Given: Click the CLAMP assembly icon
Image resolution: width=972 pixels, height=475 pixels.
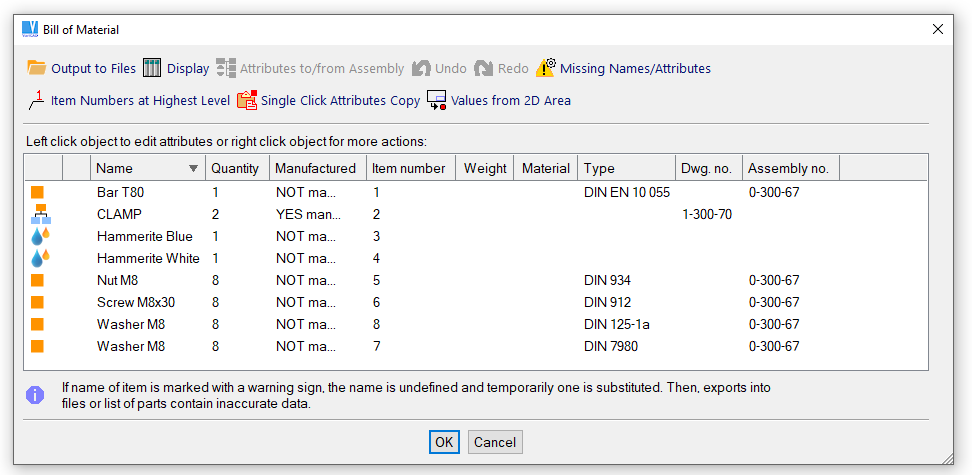Looking at the screenshot, I should (x=40, y=214).
